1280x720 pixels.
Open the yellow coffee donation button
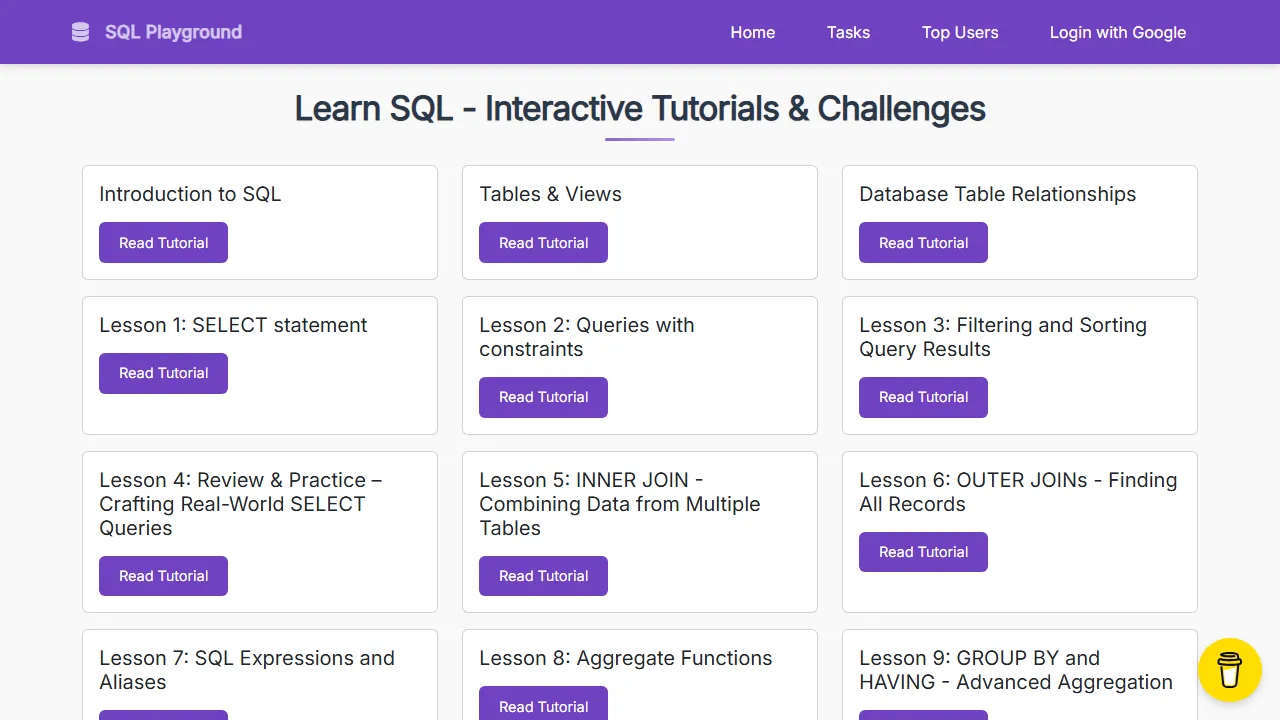point(1229,669)
